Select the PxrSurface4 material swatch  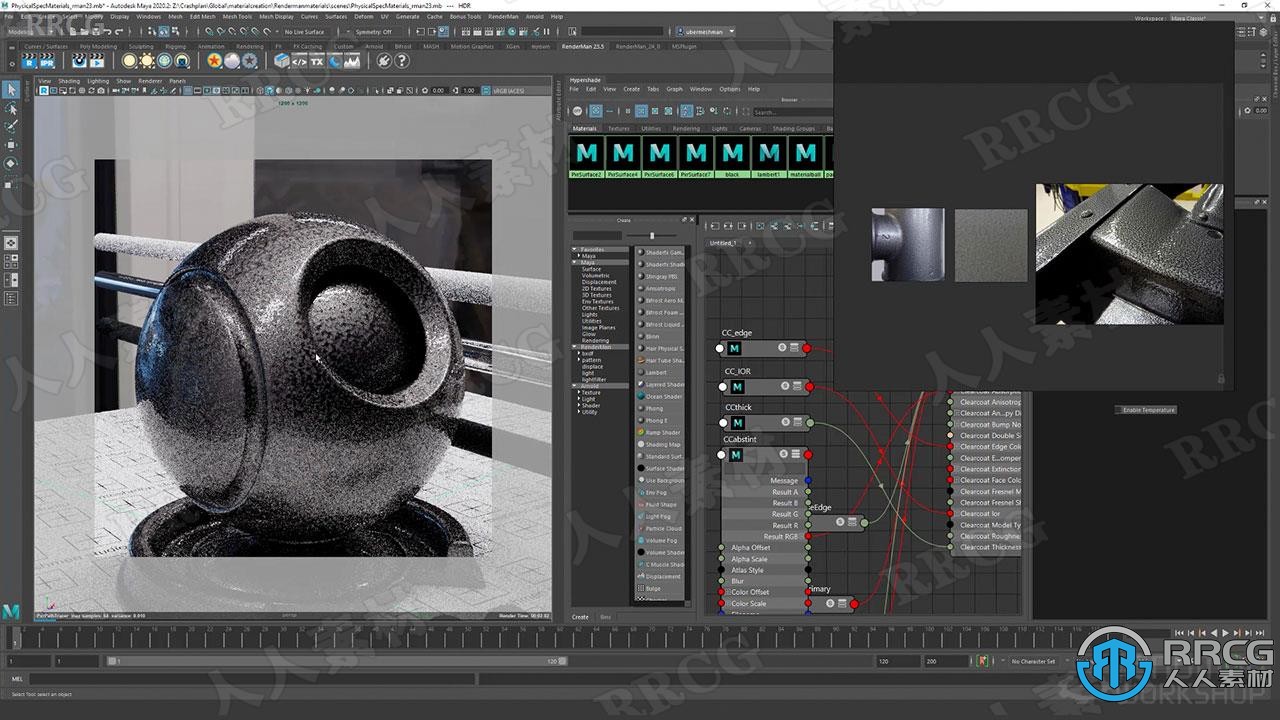point(623,159)
